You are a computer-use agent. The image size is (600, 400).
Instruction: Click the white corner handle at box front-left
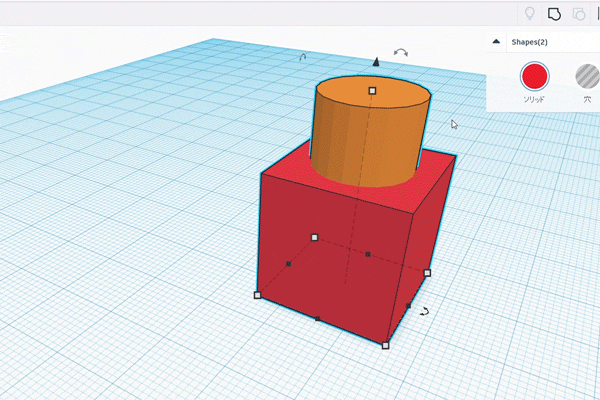[x=258, y=295]
